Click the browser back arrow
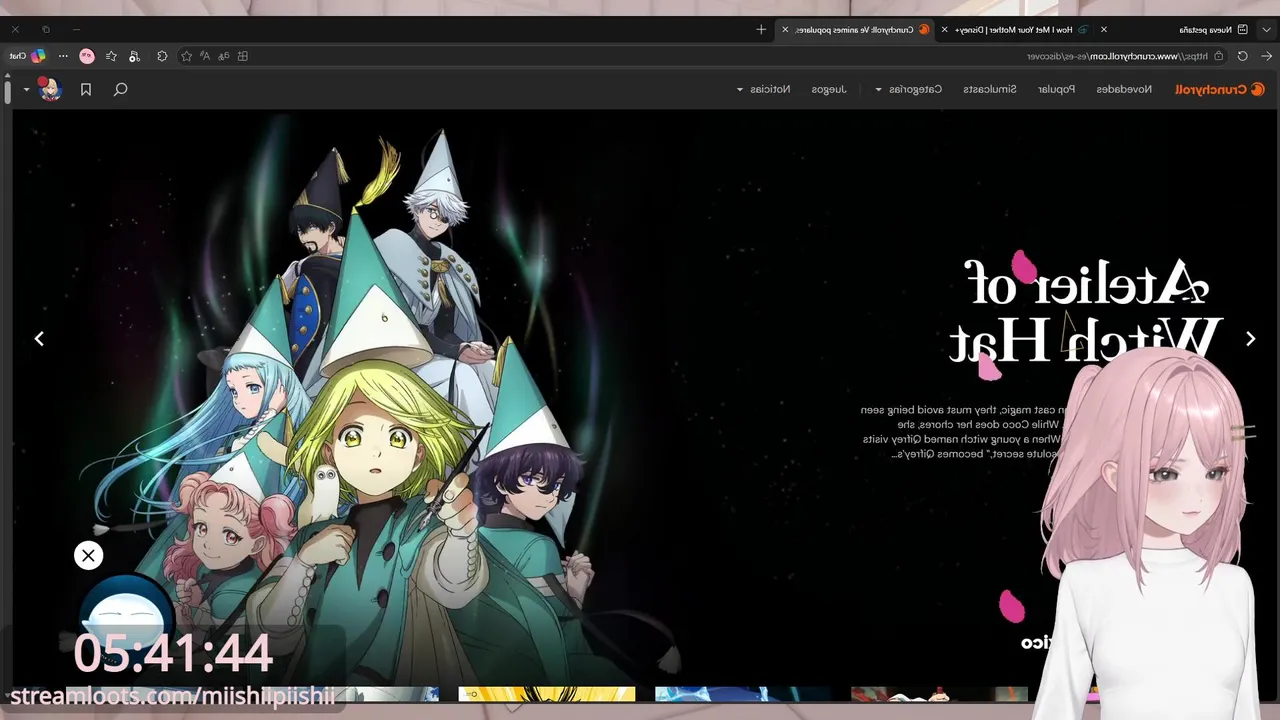 pyautogui.click(x=1266, y=56)
